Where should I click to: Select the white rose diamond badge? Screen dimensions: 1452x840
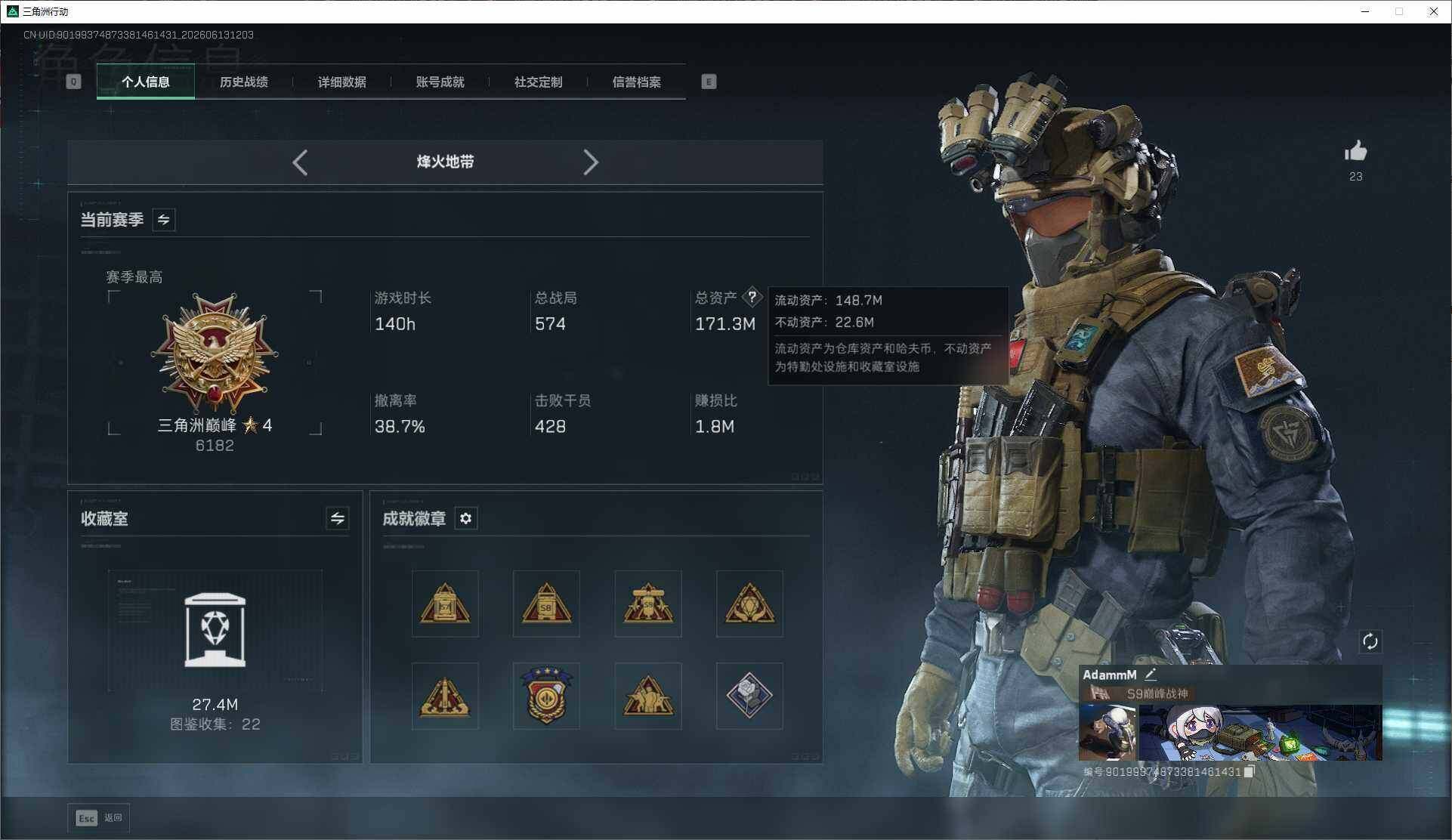749,696
